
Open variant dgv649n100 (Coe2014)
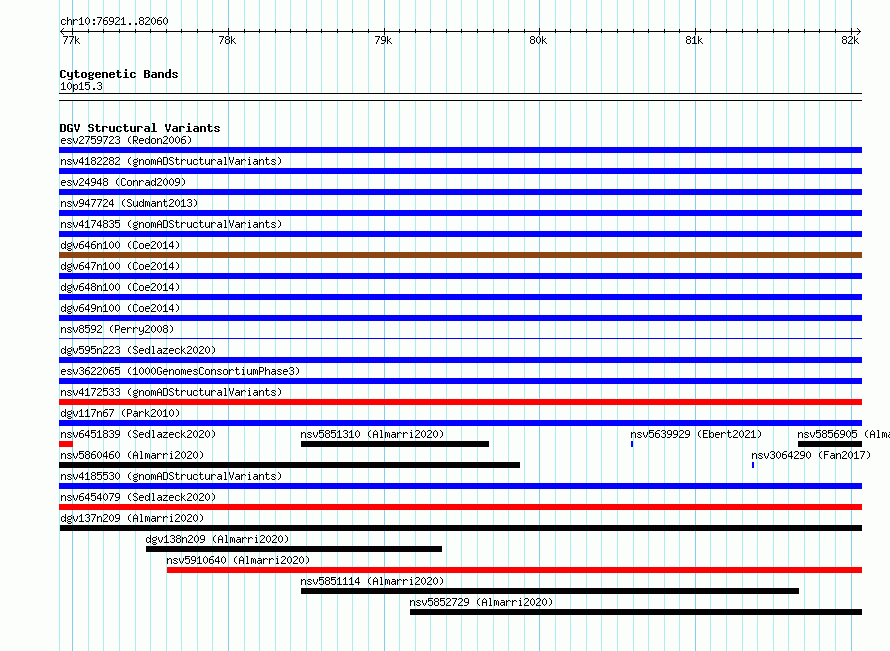[120, 308]
